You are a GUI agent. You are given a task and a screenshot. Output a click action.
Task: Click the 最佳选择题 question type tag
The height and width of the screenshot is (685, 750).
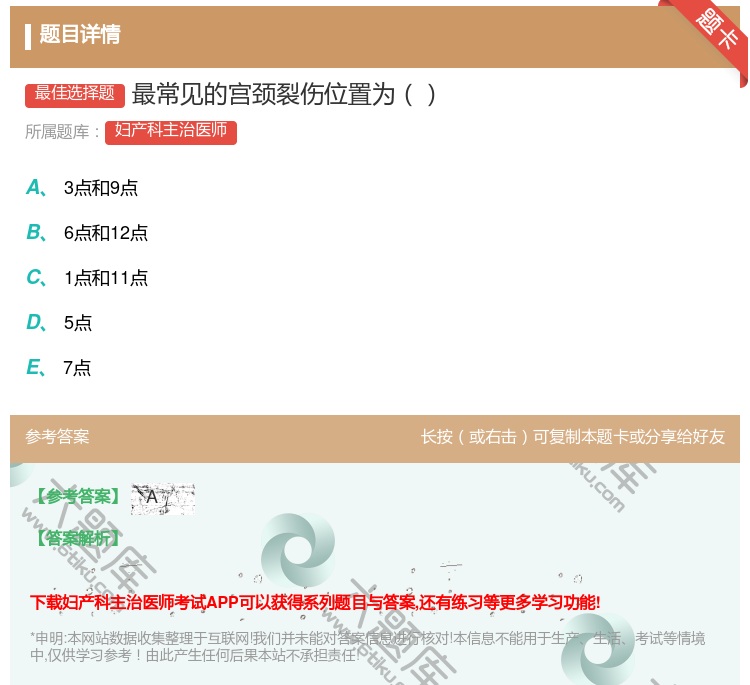coord(75,95)
